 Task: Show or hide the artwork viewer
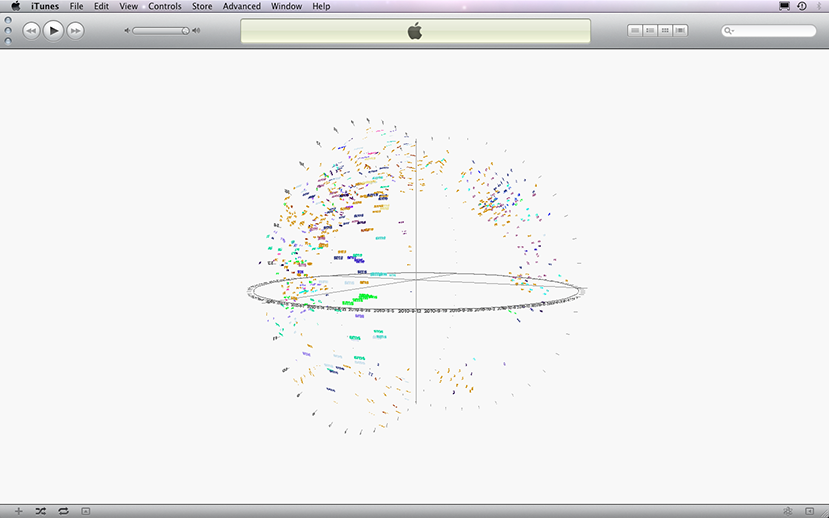coord(86,510)
